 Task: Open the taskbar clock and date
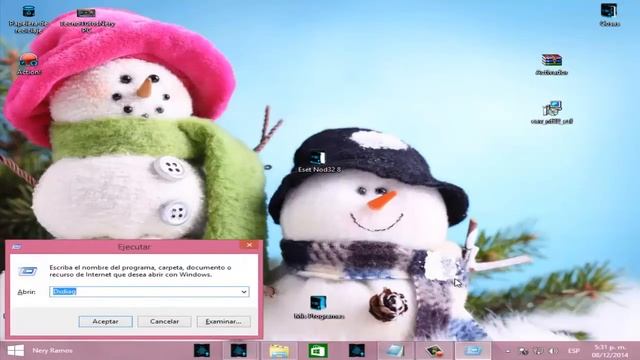611,351
